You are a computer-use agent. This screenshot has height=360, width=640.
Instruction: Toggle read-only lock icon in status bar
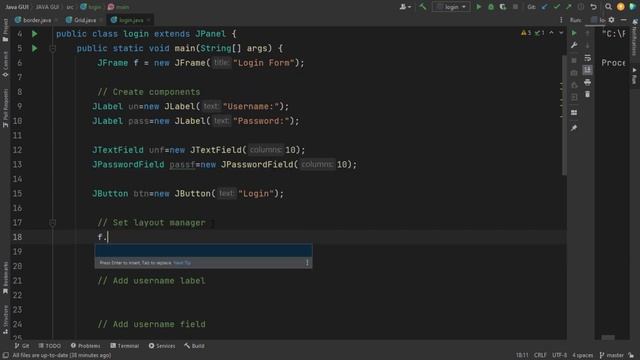pyautogui.click(x=631, y=356)
